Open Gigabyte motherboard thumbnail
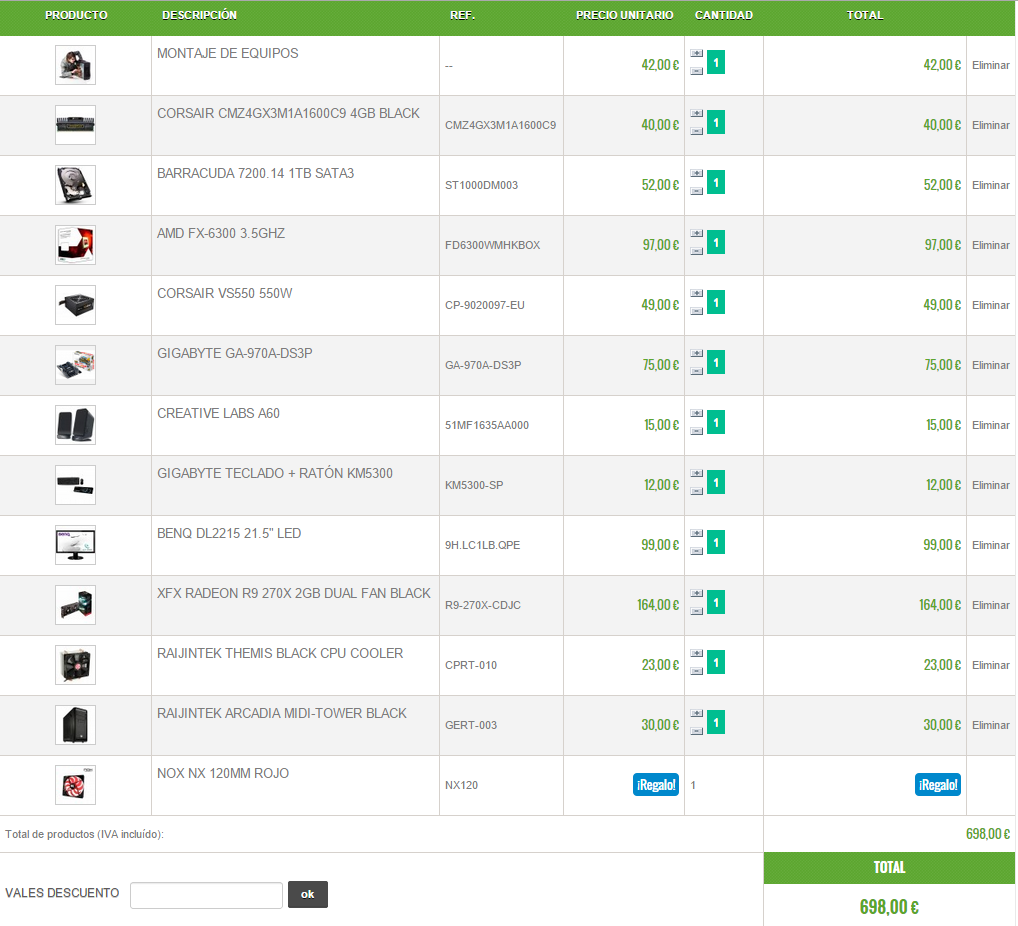Viewport: 1018px width, 926px height. click(x=75, y=365)
